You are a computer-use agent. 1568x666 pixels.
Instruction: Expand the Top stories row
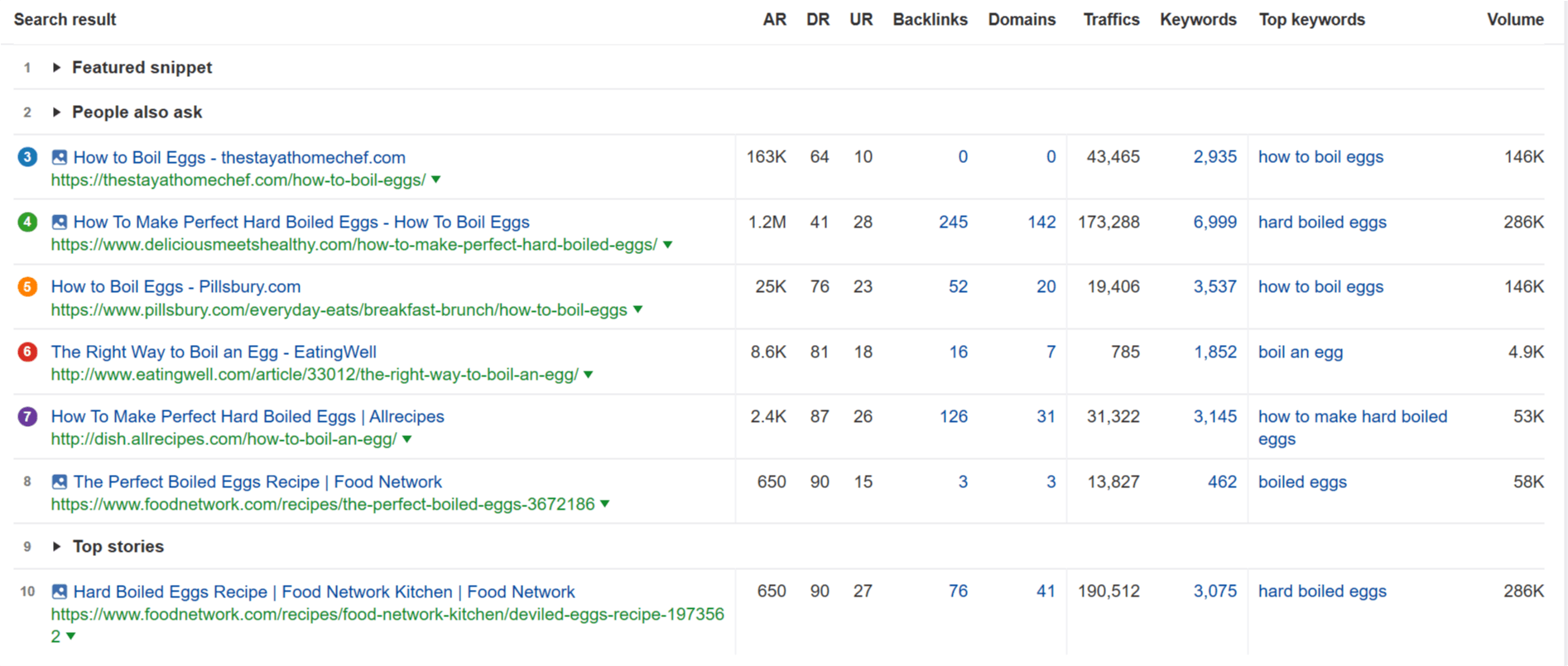coord(56,547)
